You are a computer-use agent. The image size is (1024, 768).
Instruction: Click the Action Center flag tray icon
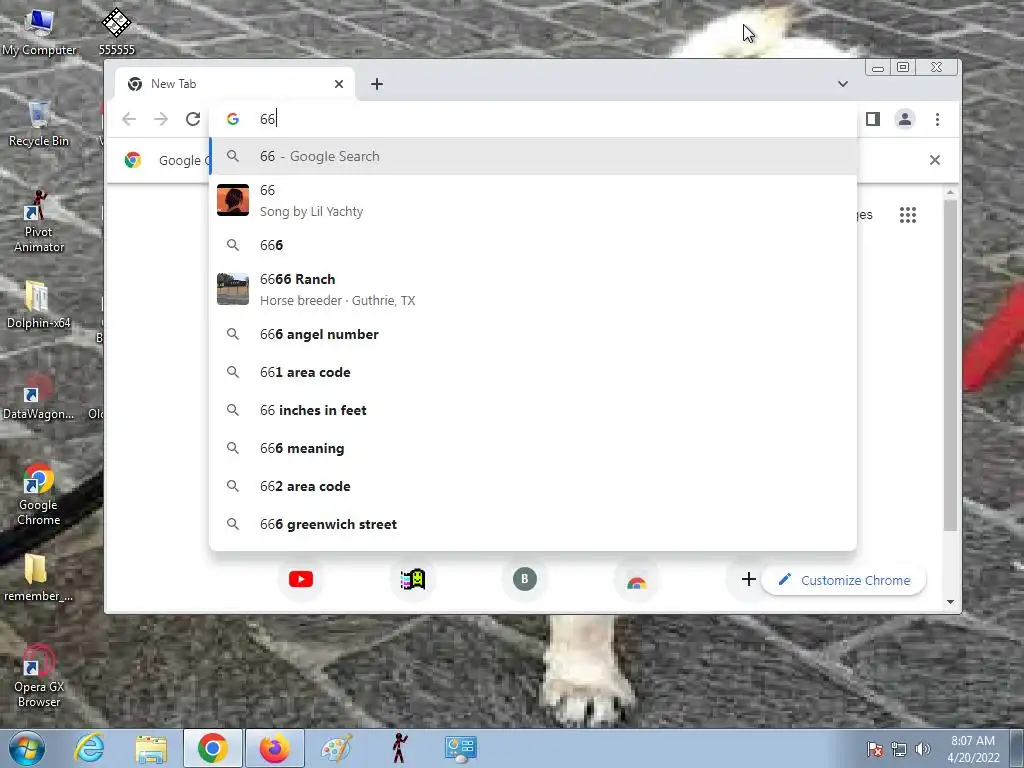[875, 749]
